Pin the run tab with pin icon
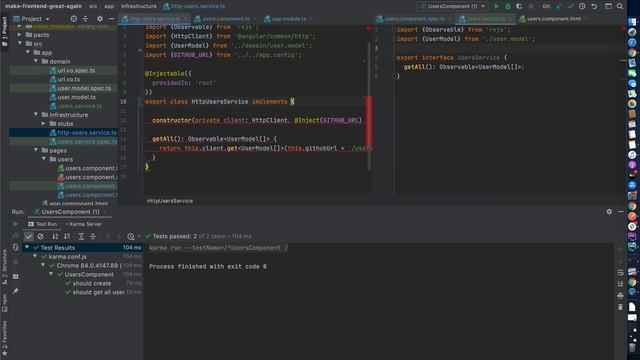The width and height of the screenshot is (640, 360). tap(16, 291)
